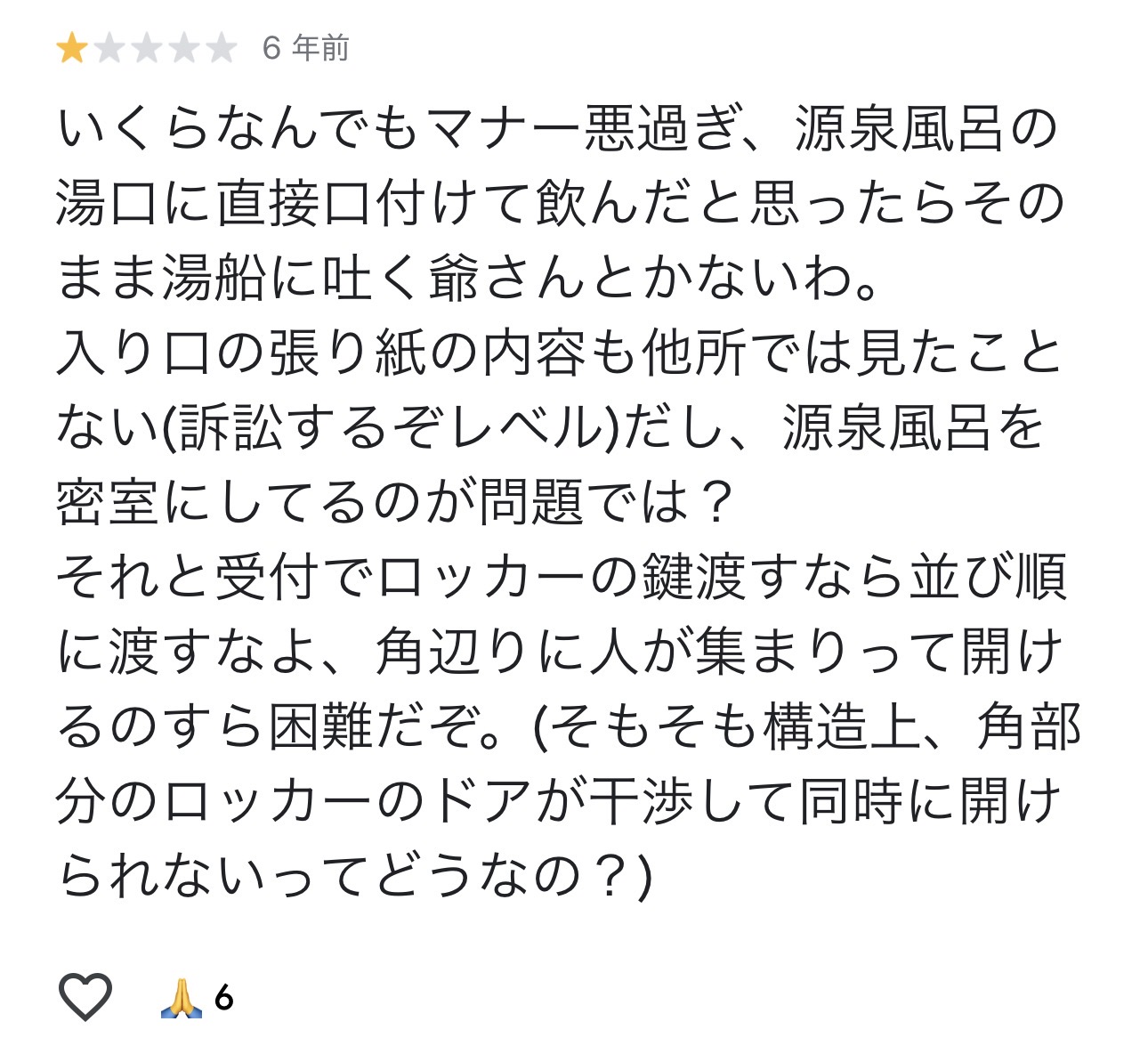Click the line starting "るのすら困難だぞ"
This screenshot has width=1148, height=1062.
pyautogui.click(x=569, y=727)
